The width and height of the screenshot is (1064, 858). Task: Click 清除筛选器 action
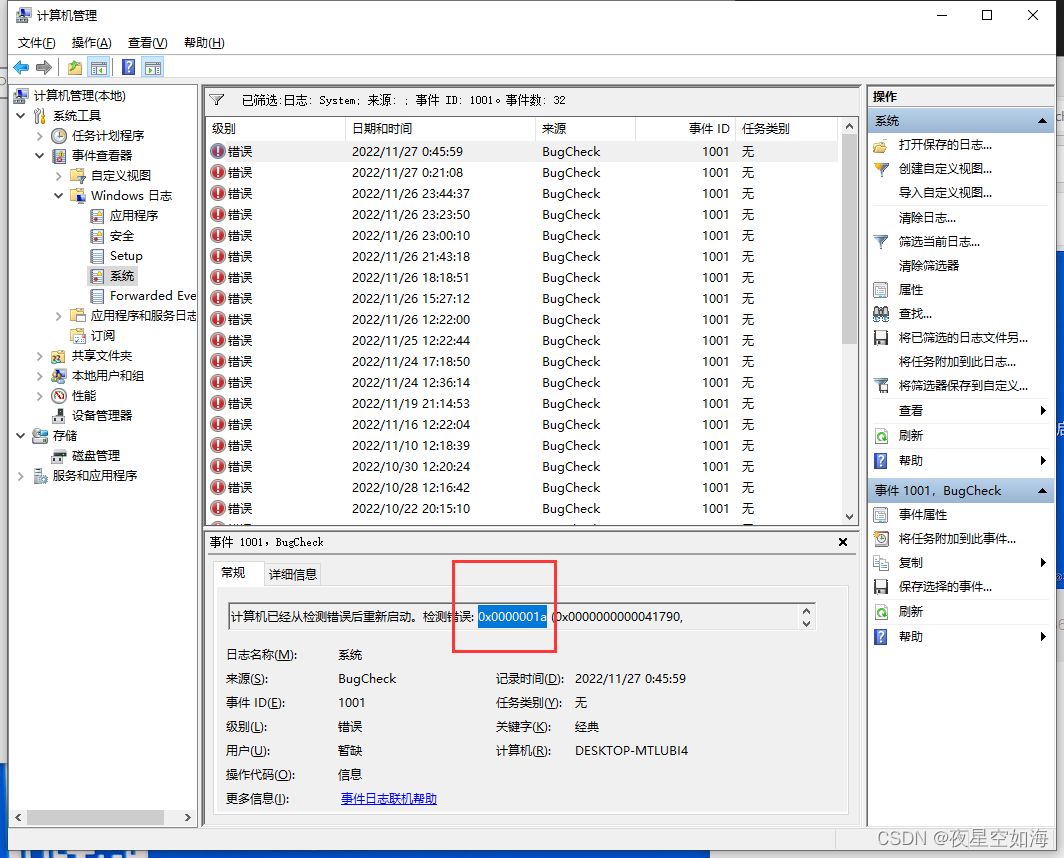pyautogui.click(x=929, y=265)
